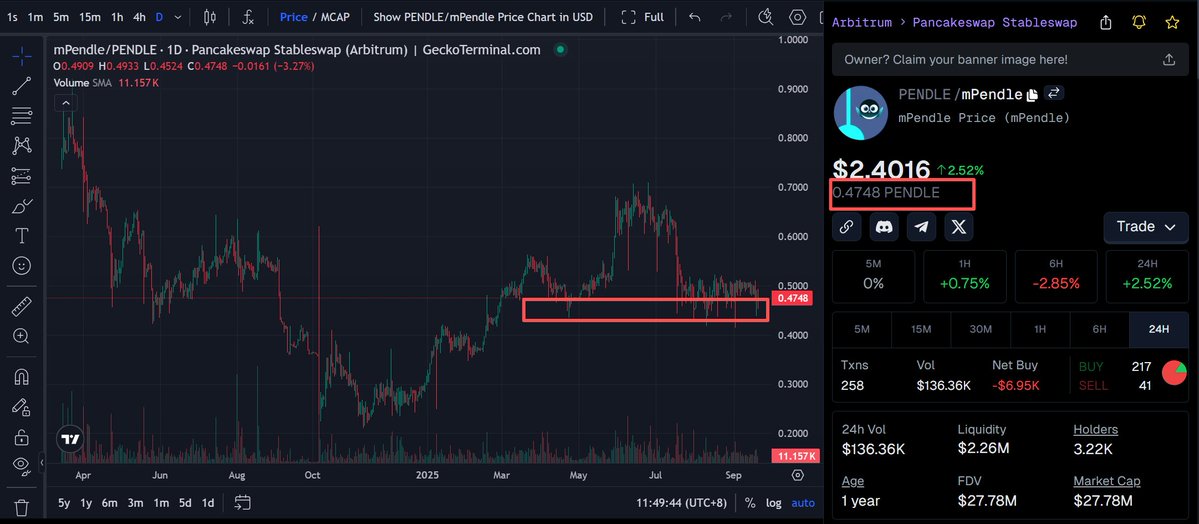Image resolution: width=1199 pixels, height=524 pixels.
Task: Click the TradingView logo on chart
Action: (70, 440)
